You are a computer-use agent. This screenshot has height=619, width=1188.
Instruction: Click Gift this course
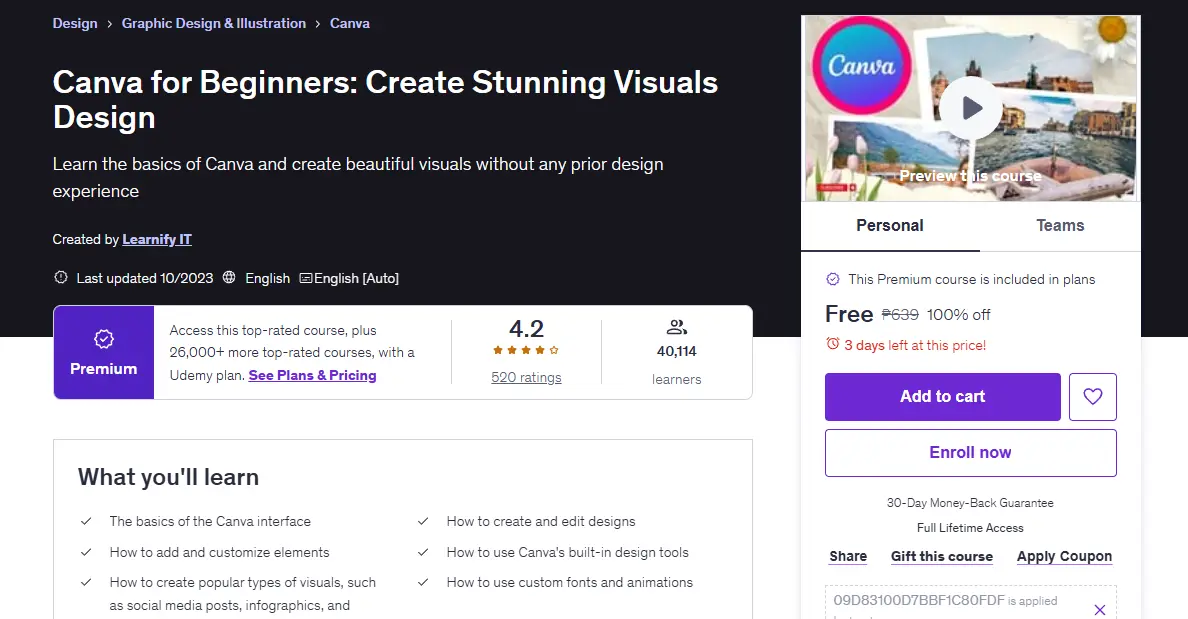(x=942, y=556)
